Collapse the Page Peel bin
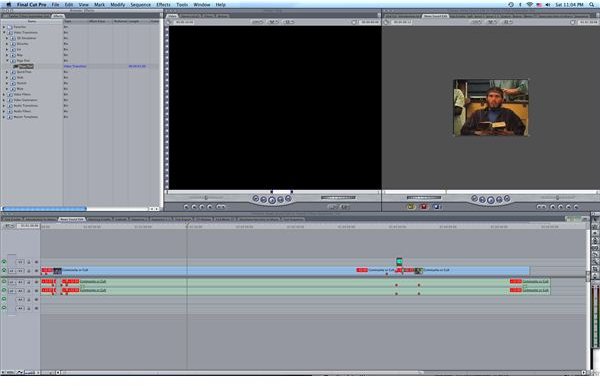600x386 pixels. (x=7, y=60)
